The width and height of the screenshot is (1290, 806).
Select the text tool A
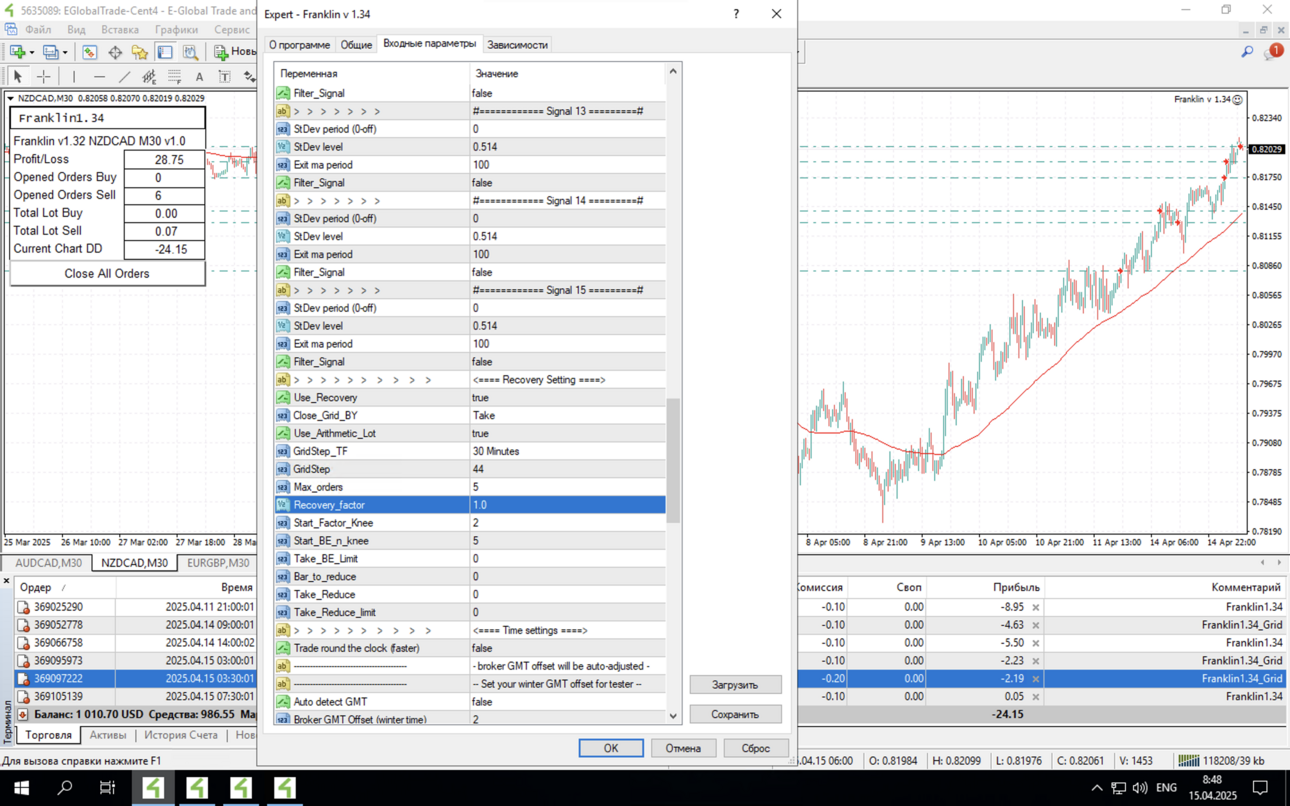[199, 77]
